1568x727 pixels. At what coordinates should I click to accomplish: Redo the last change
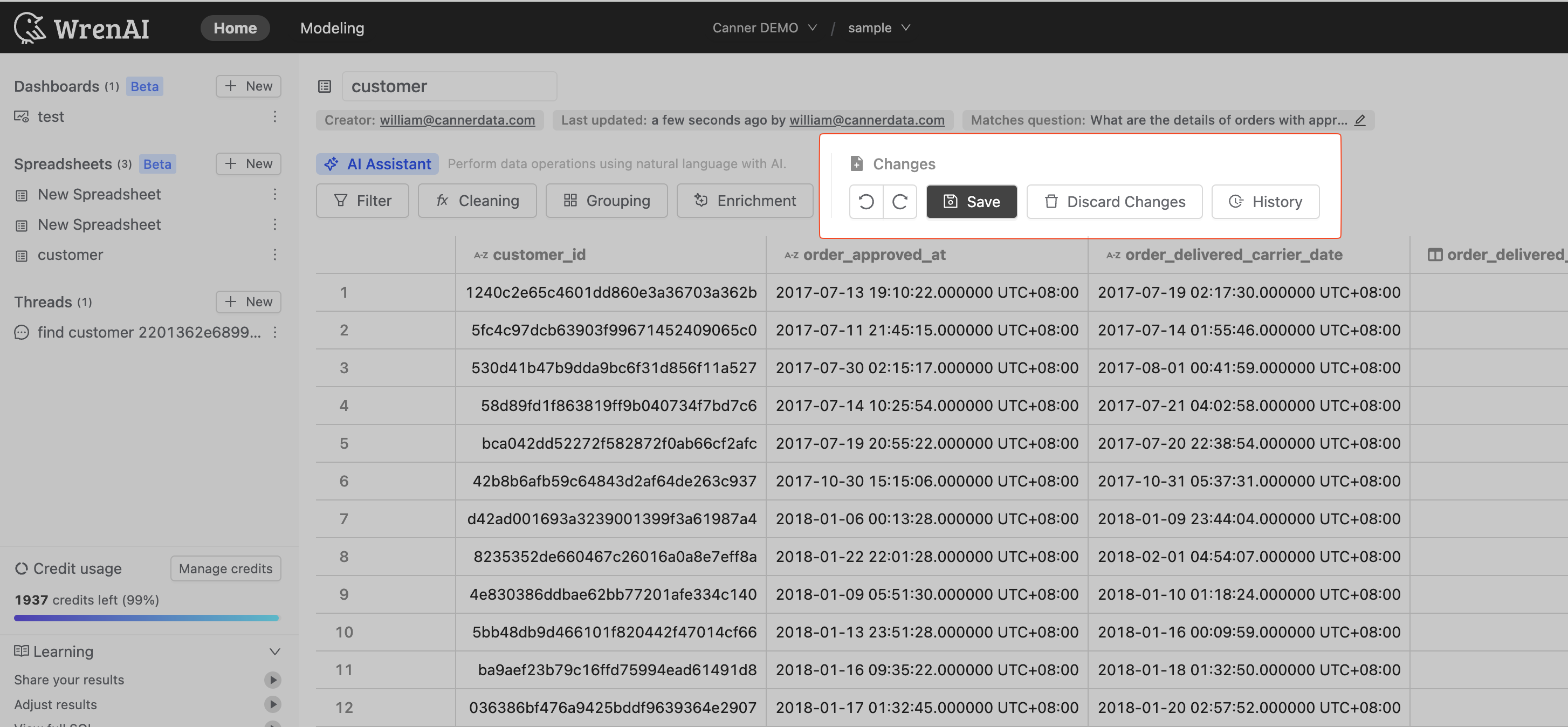coord(900,202)
